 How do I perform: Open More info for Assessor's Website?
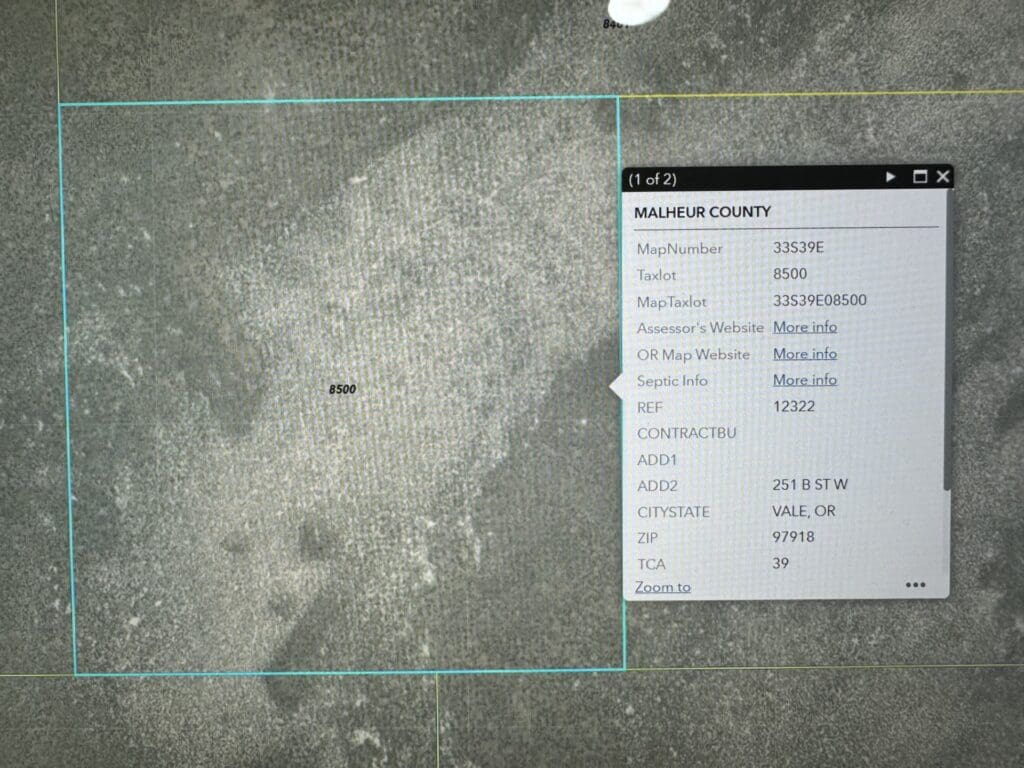click(x=804, y=327)
